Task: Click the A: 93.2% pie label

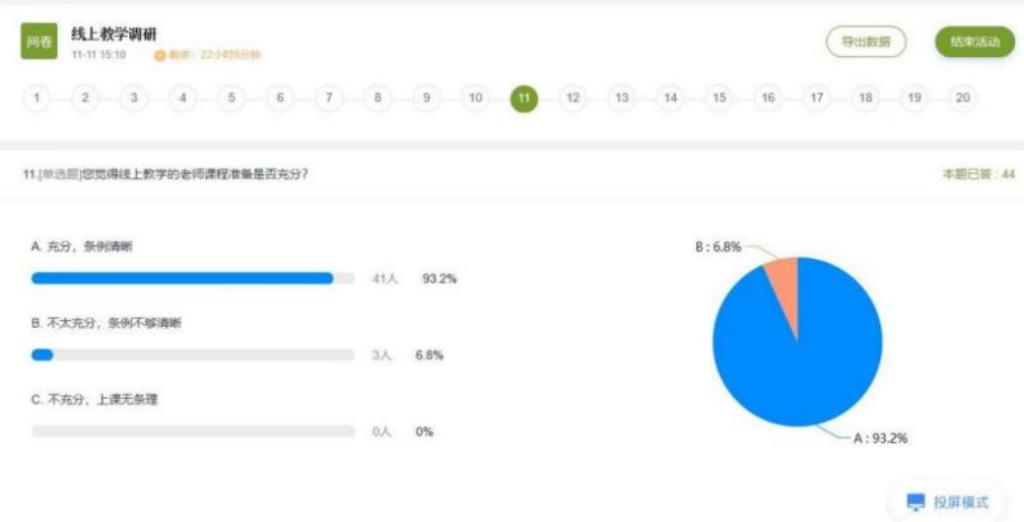Action: [x=878, y=438]
